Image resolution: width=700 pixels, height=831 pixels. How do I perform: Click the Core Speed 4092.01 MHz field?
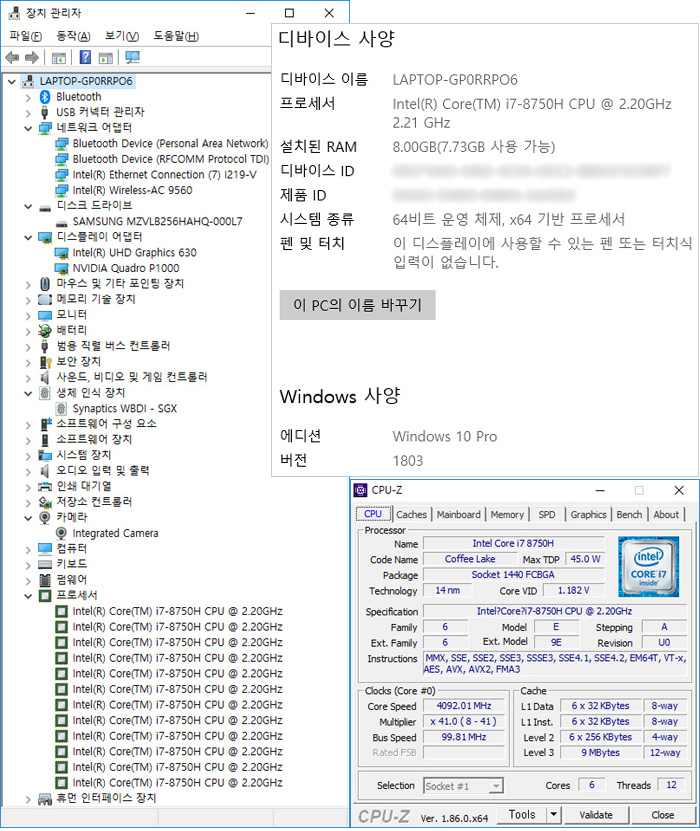(464, 706)
